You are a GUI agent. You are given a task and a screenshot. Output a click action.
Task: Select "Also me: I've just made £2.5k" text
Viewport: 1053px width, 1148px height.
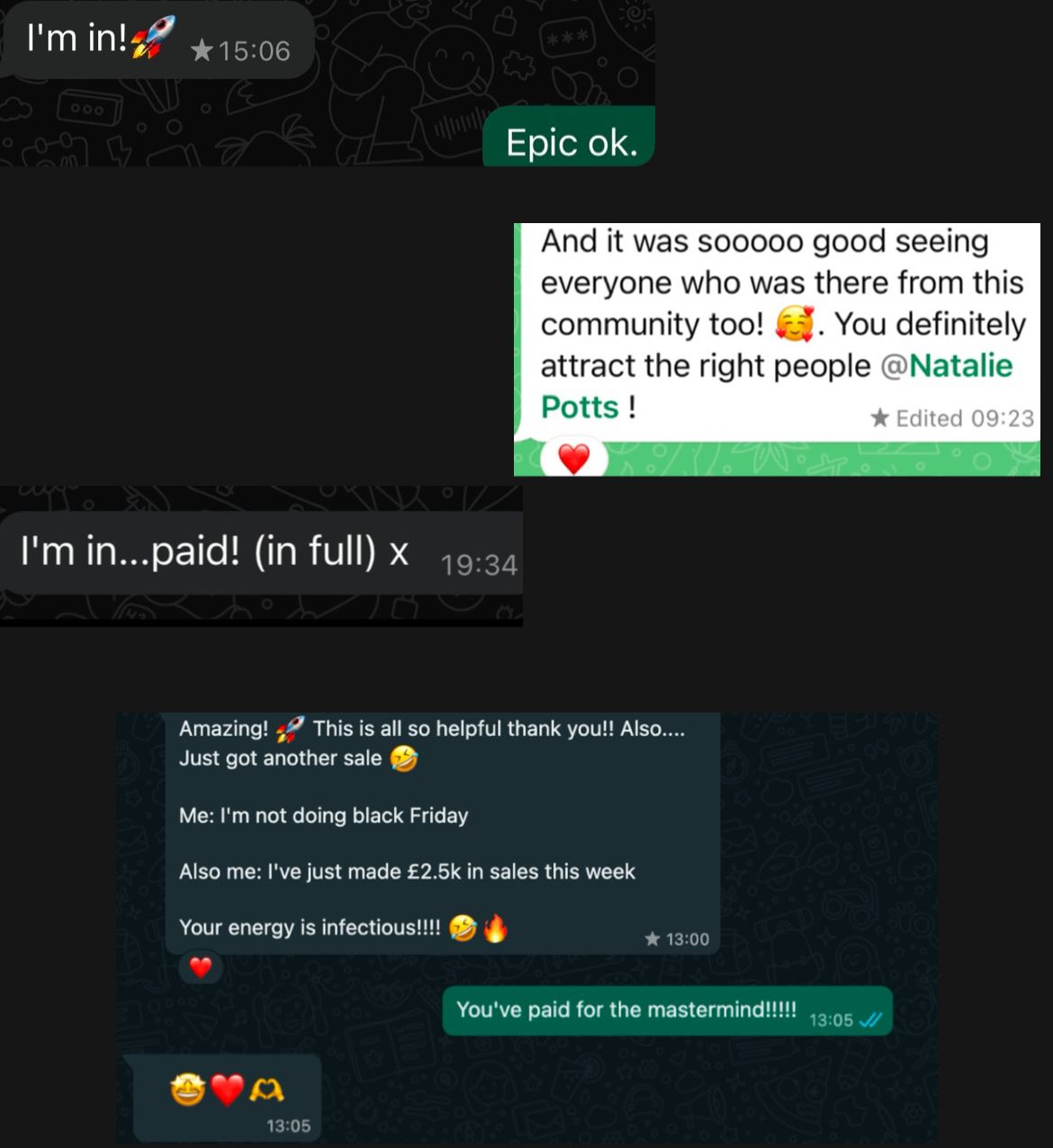(319, 872)
